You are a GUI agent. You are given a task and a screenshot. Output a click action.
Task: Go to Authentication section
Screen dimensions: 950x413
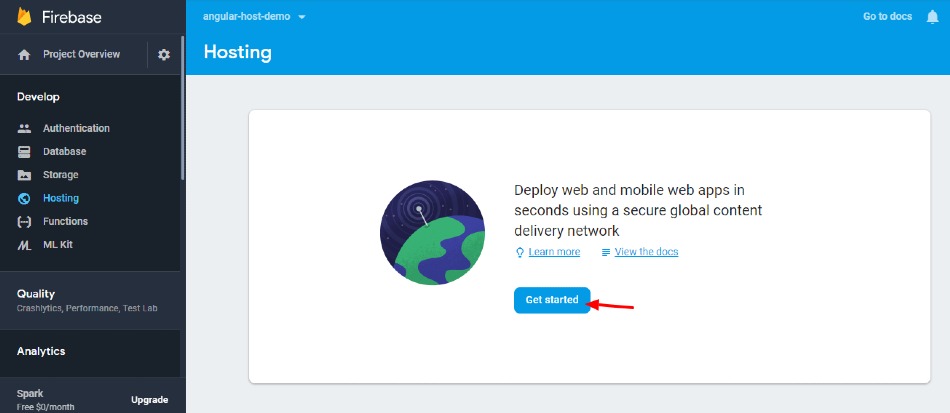76,128
